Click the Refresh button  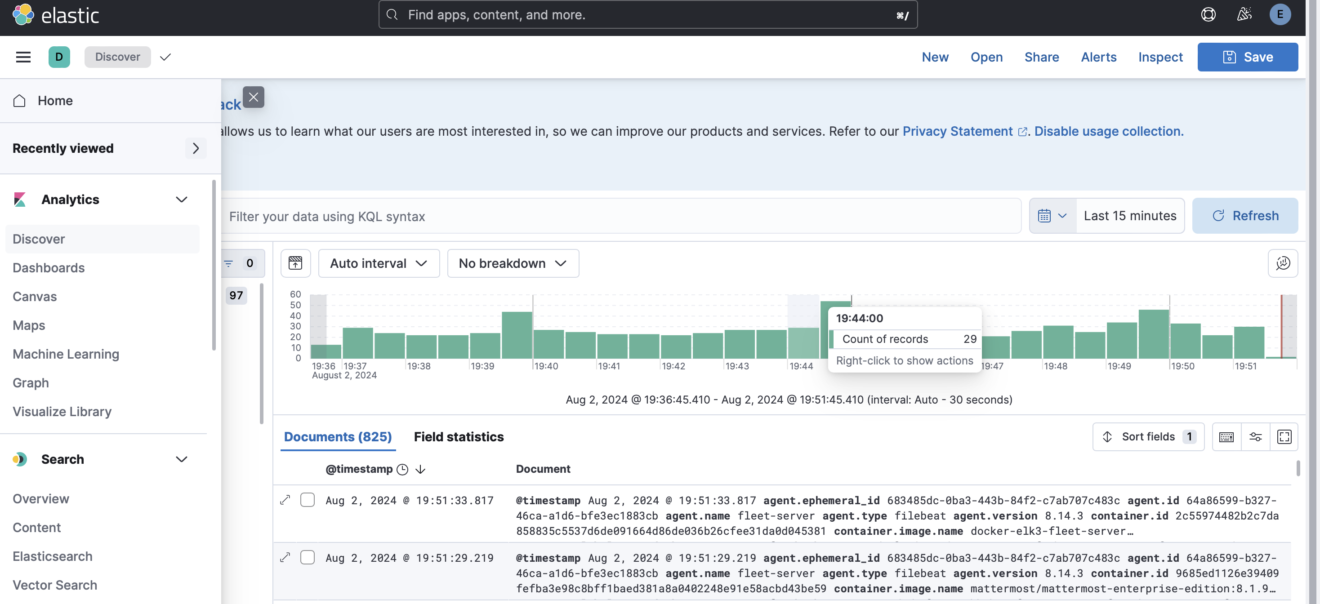click(1245, 215)
